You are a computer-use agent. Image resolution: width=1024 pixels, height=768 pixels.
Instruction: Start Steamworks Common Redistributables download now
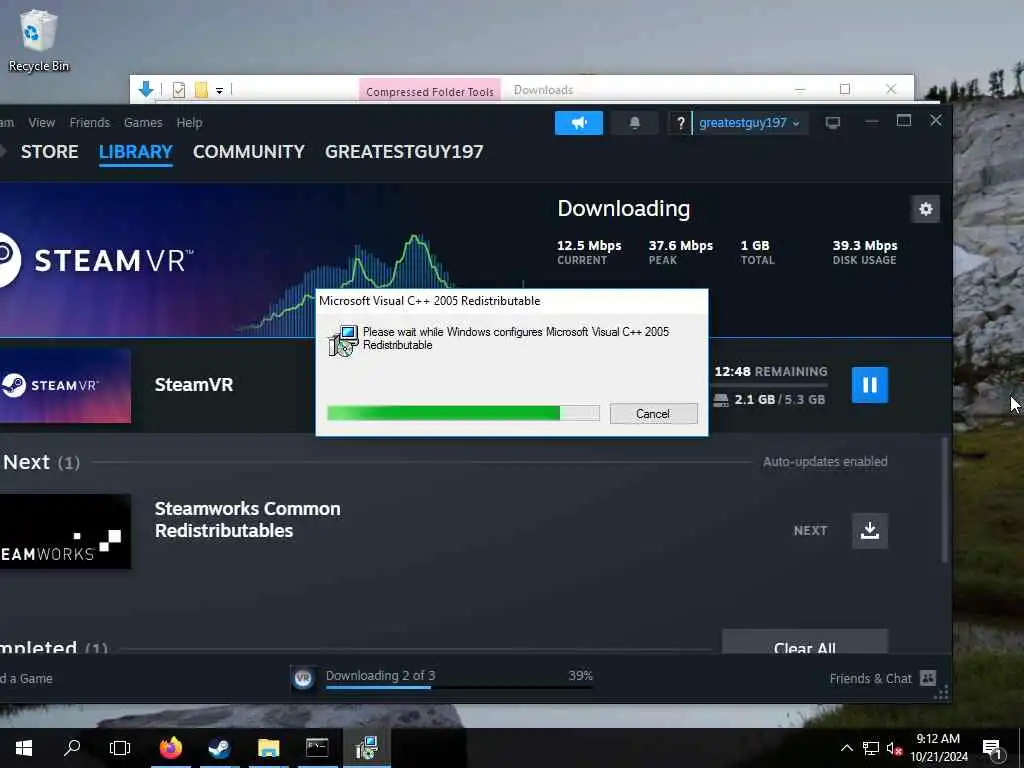(869, 530)
